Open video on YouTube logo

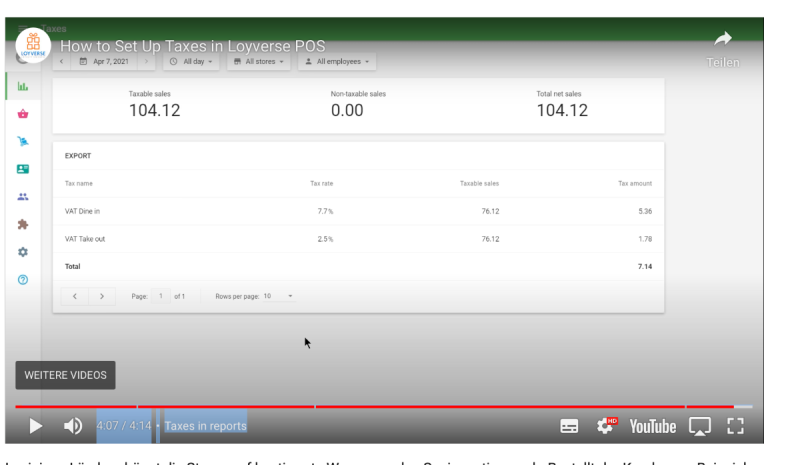(x=652, y=426)
